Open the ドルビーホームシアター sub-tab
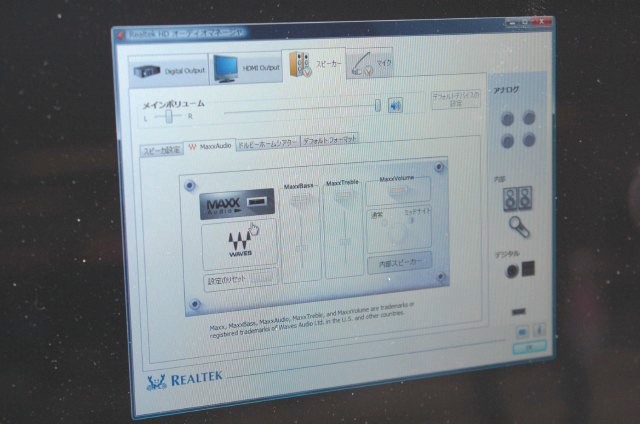 [x=268, y=143]
